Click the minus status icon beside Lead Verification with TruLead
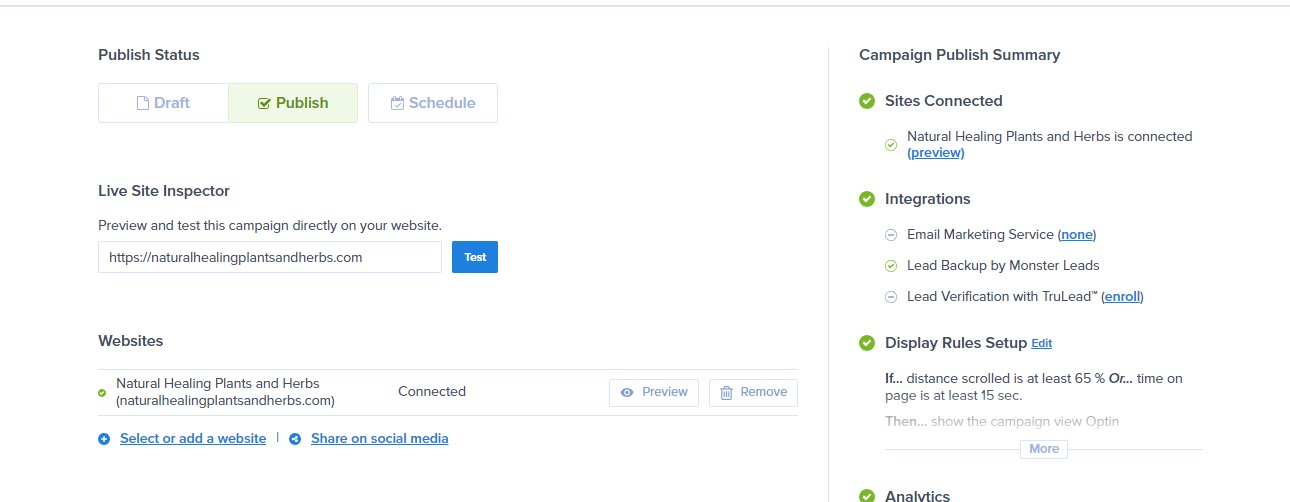Viewport: 1290px width, 502px height. (x=891, y=297)
